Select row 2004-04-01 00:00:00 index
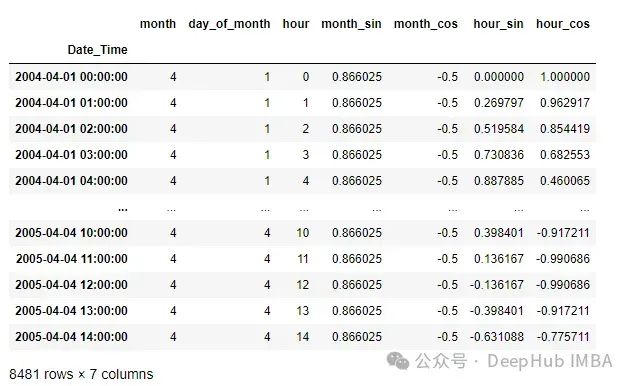This screenshot has width=632, height=386. (71, 77)
